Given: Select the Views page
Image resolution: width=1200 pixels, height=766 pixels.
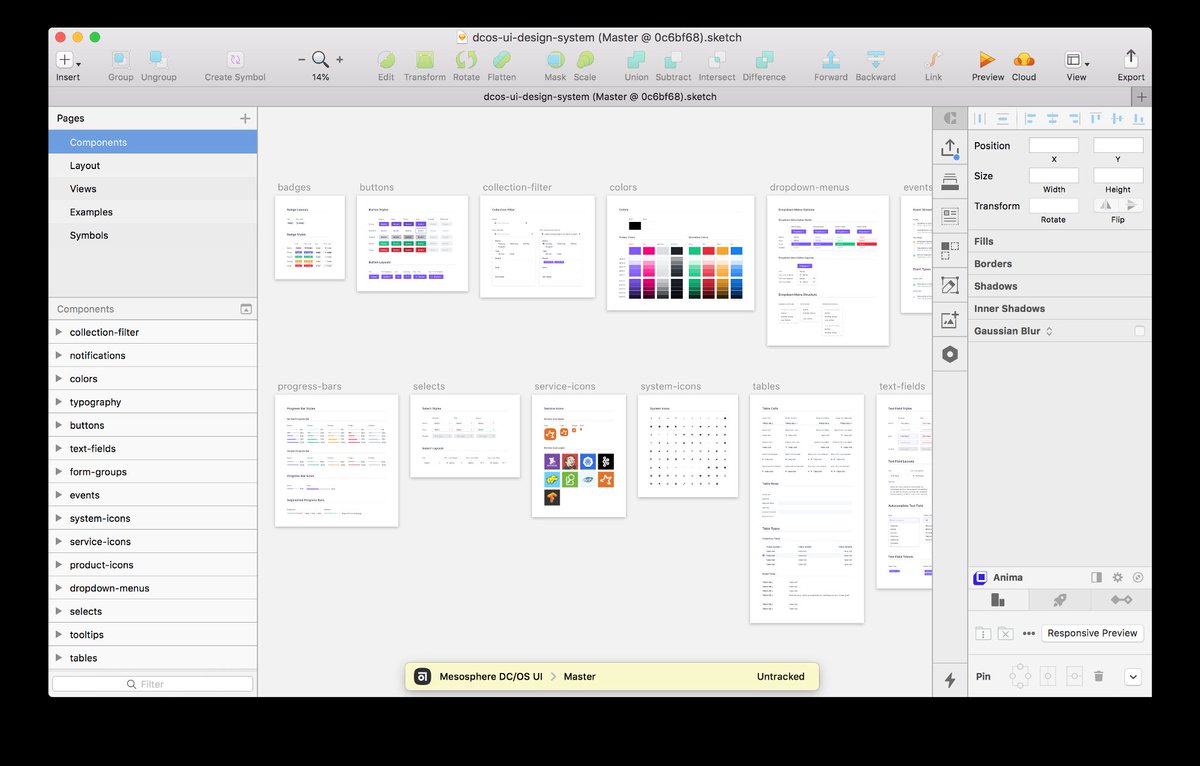Looking at the screenshot, I should point(153,188).
